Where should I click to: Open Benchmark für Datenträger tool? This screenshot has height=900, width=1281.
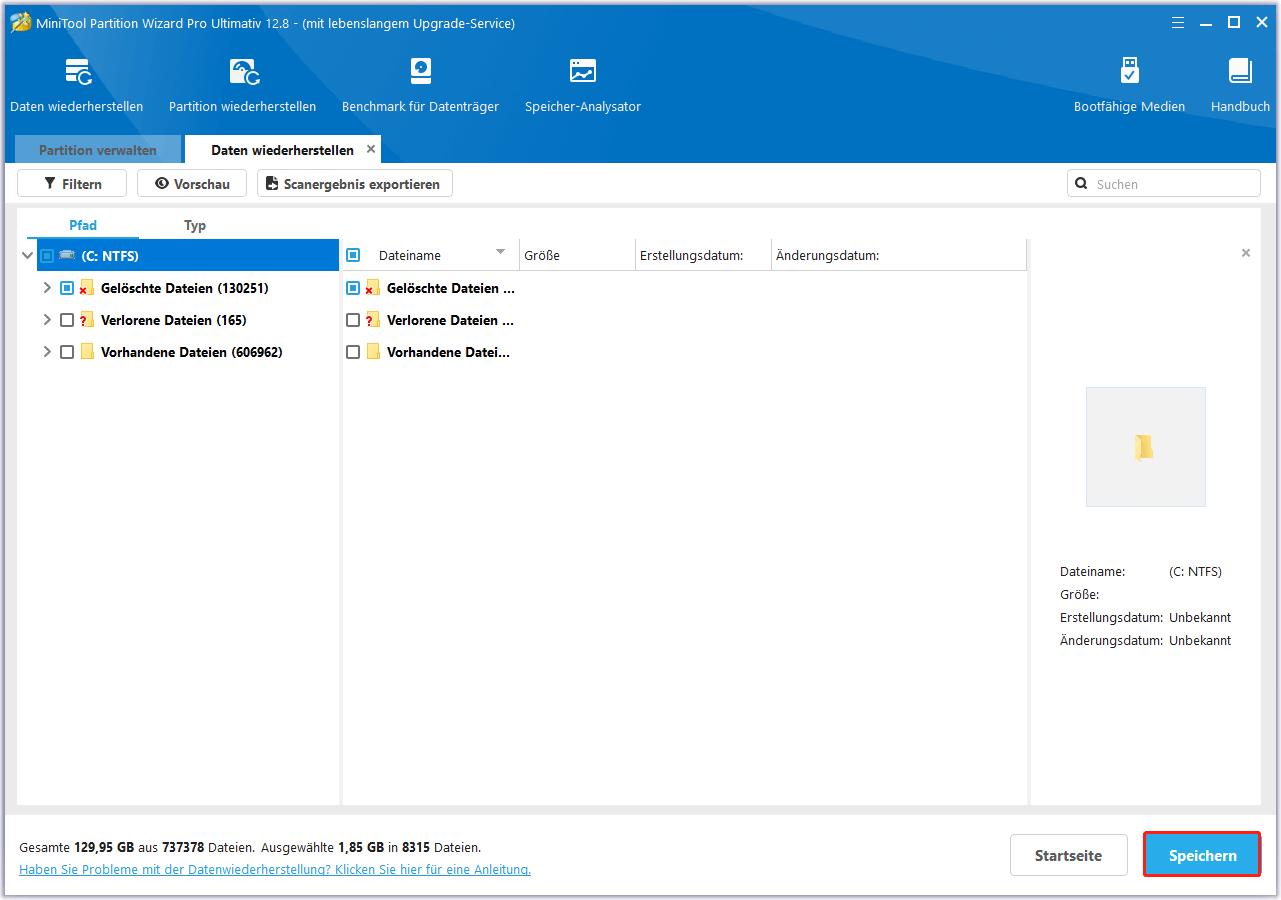point(420,85)
